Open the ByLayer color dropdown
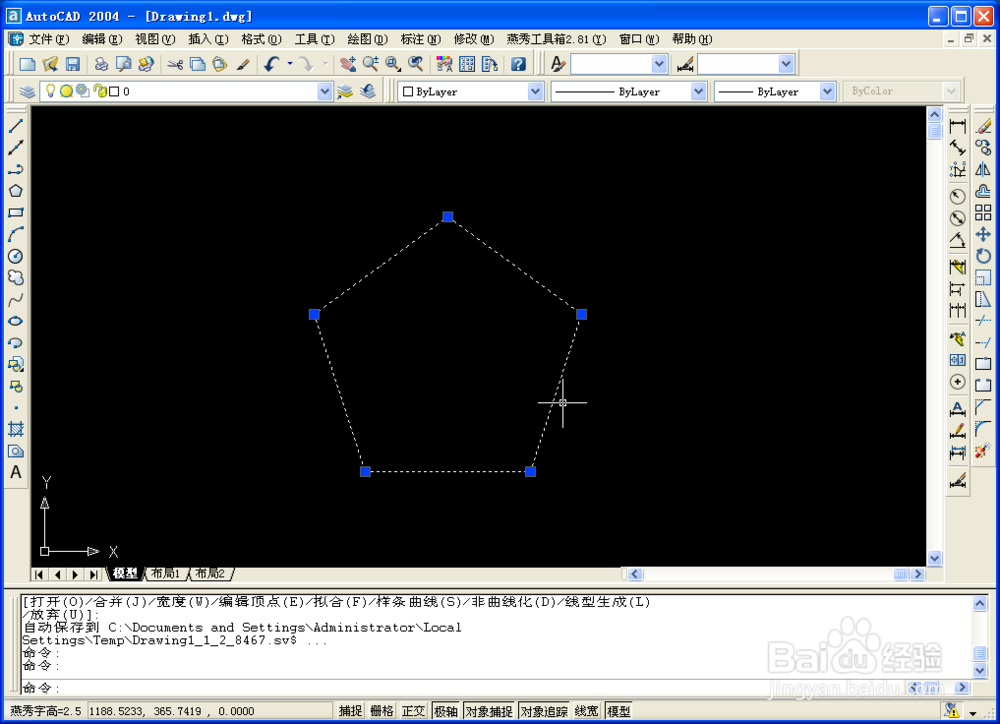This screenshot has height=724, width=1000. coord(535,91)
